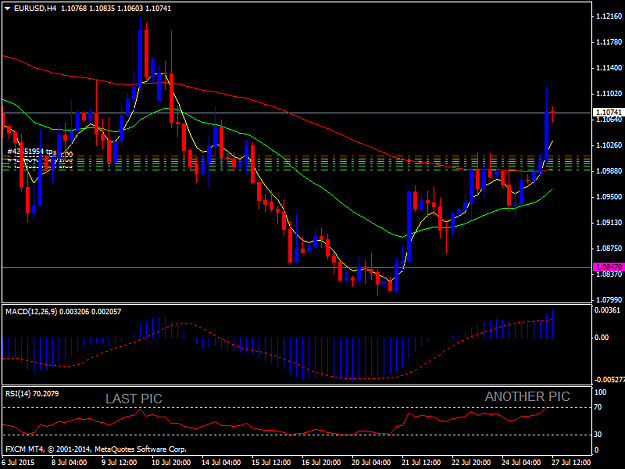625x469 pixels.
Task: Click the MACD scale value 0.00361
Action: coord(608,310)
